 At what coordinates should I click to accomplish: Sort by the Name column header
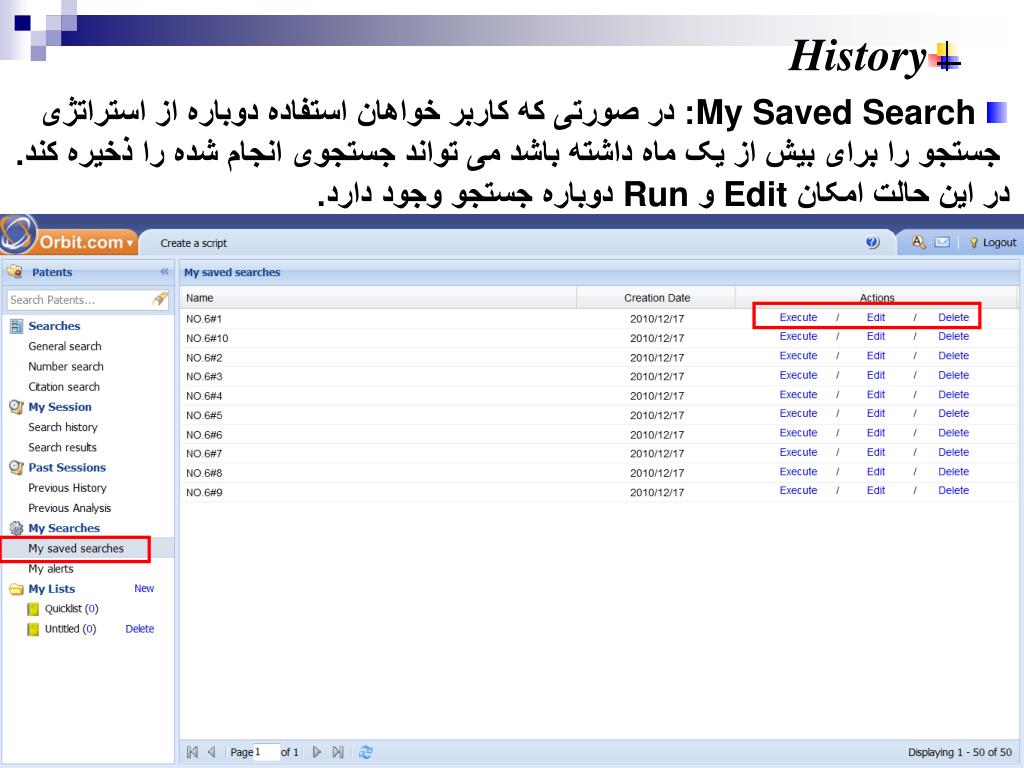click(x=378, y=298)
